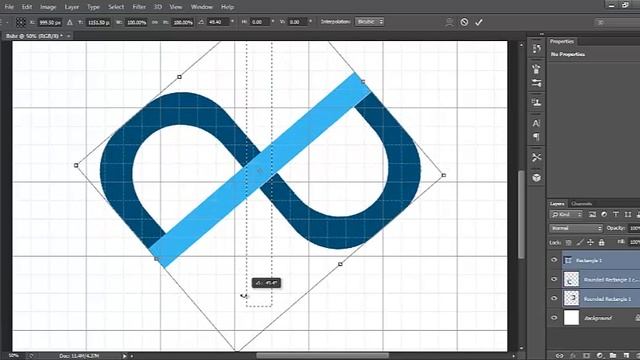The width and height of the screenshot is (640, 360).
Task: Open the Window menu
Action: click(202, 7)
